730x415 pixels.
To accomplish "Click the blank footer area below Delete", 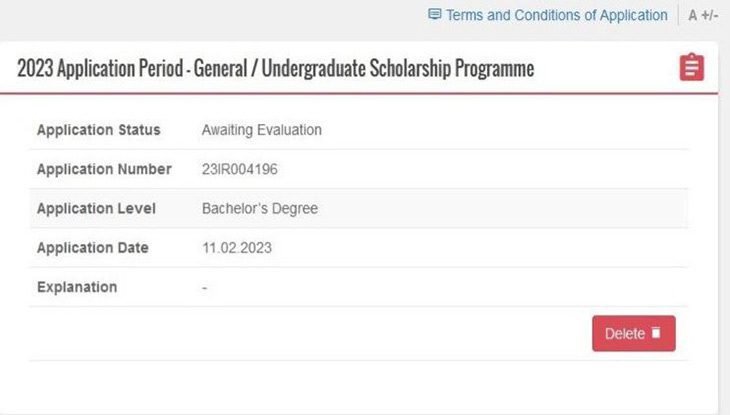I will click(360, 385).
